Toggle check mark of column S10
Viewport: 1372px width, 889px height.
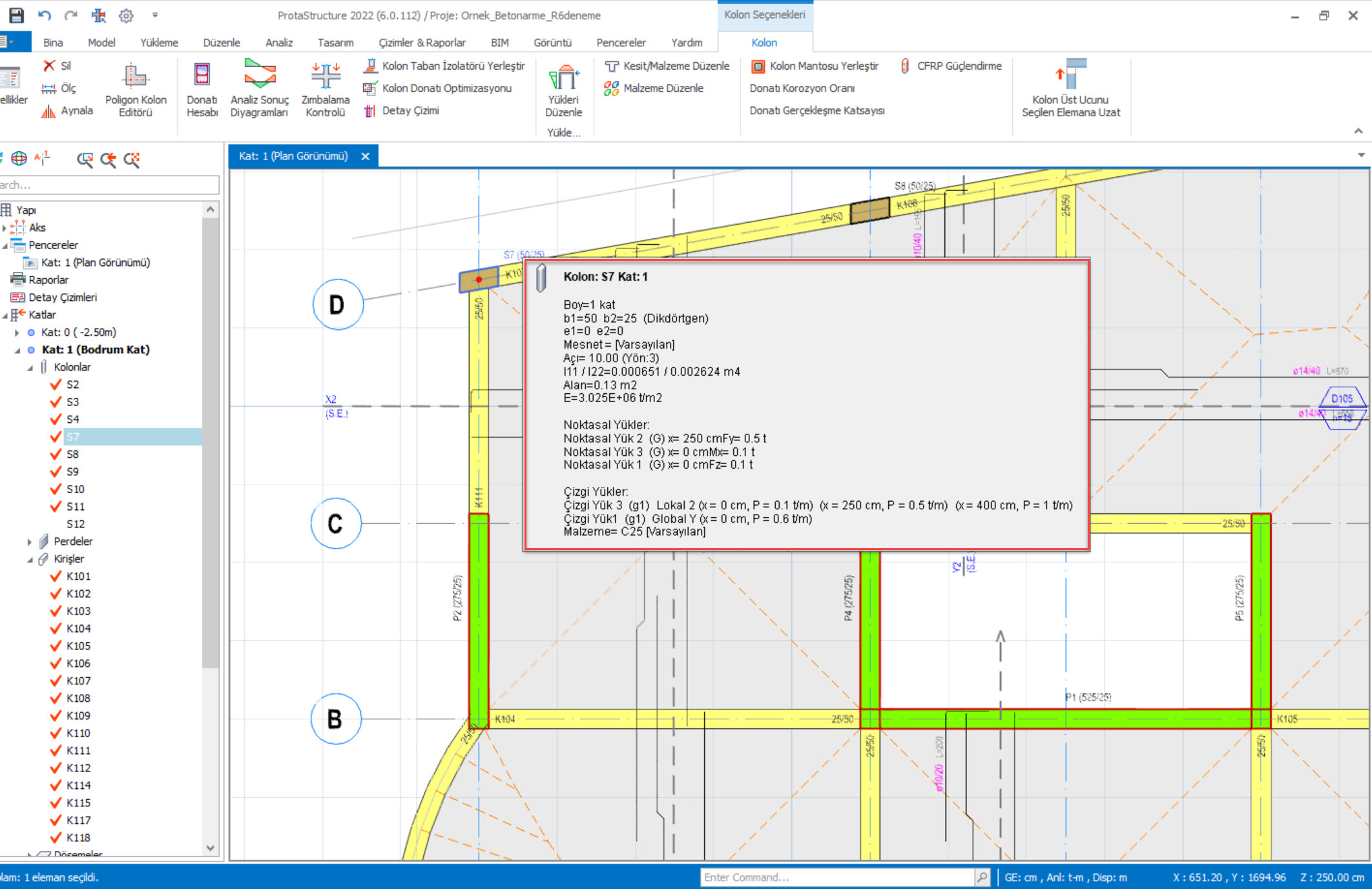(x=56, y=489)
